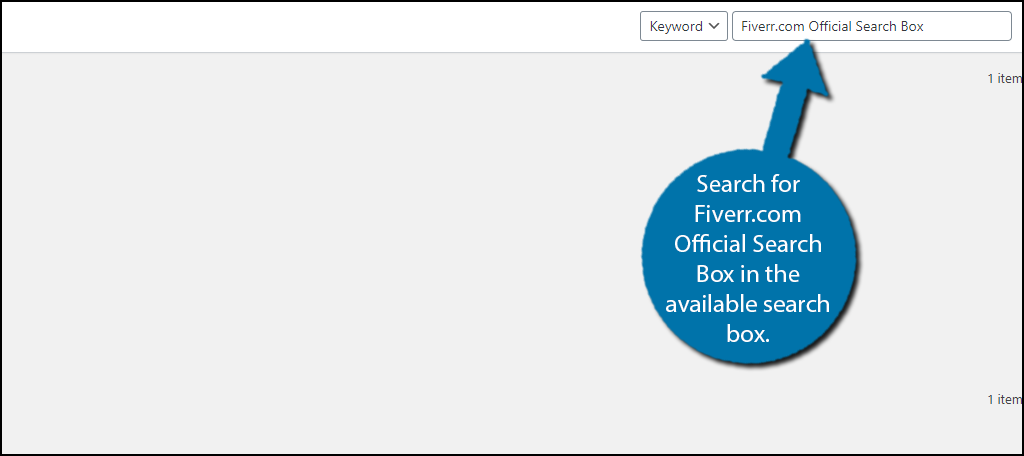This screenshot has width=1024, height=456.
Task: Click the bottom "1 item" count text
Action: [1004, 399]
